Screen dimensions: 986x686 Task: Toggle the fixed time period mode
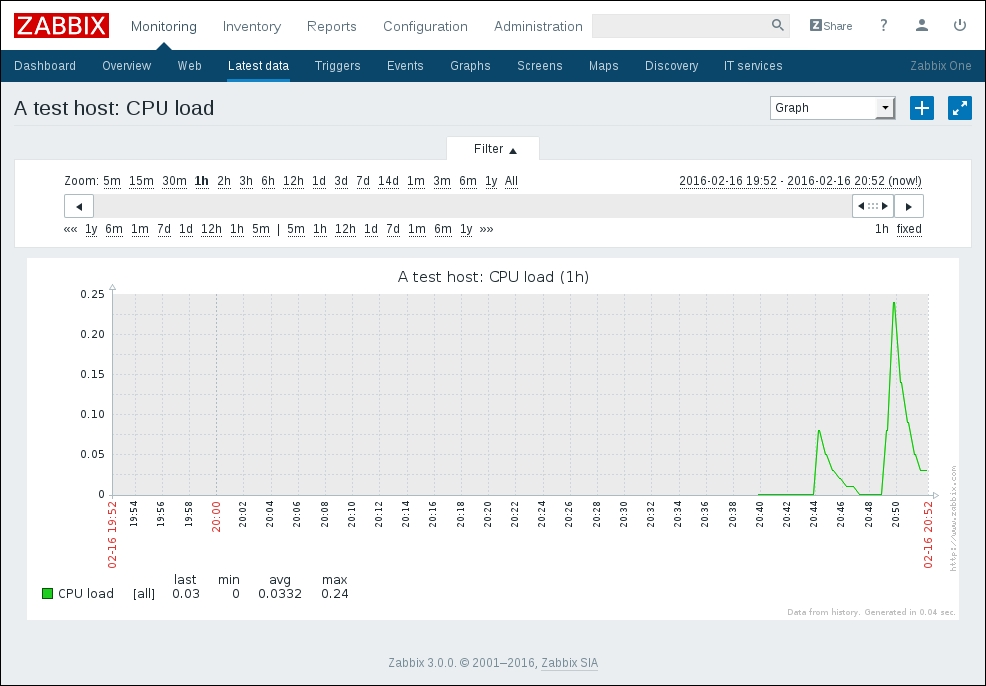point(909,229)
